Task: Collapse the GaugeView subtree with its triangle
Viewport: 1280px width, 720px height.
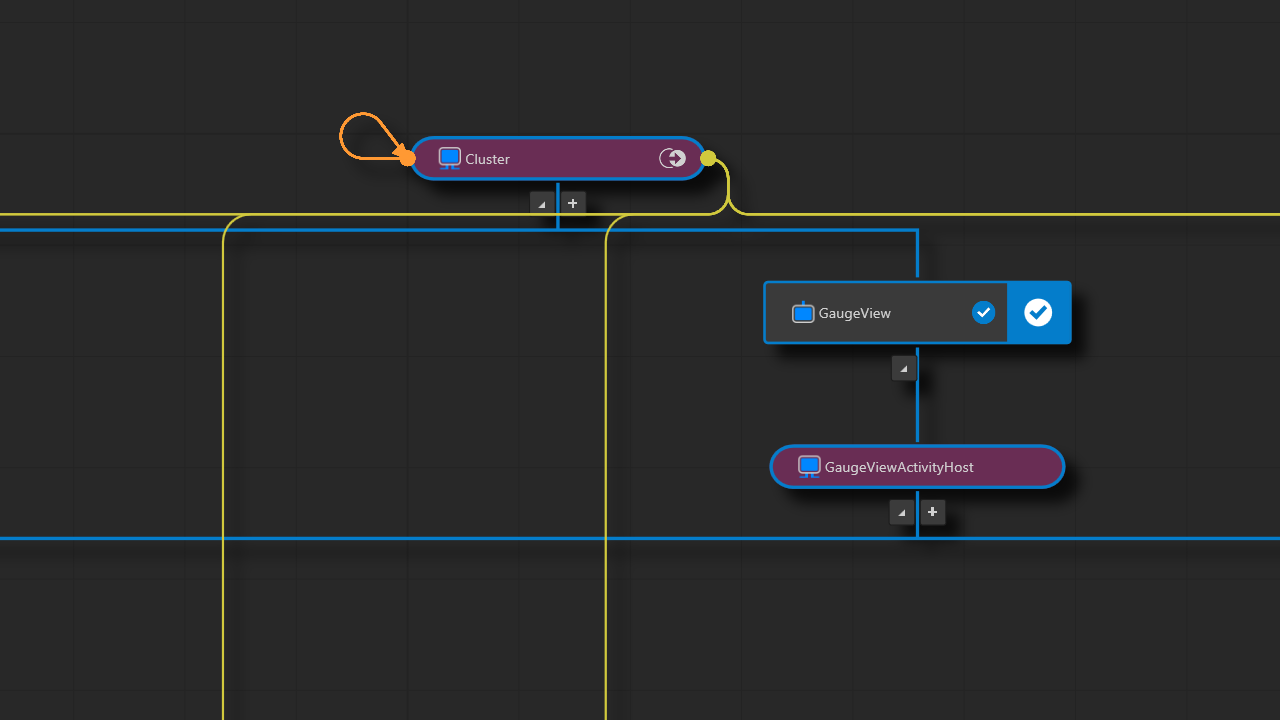Action: (x=904, y=368)
